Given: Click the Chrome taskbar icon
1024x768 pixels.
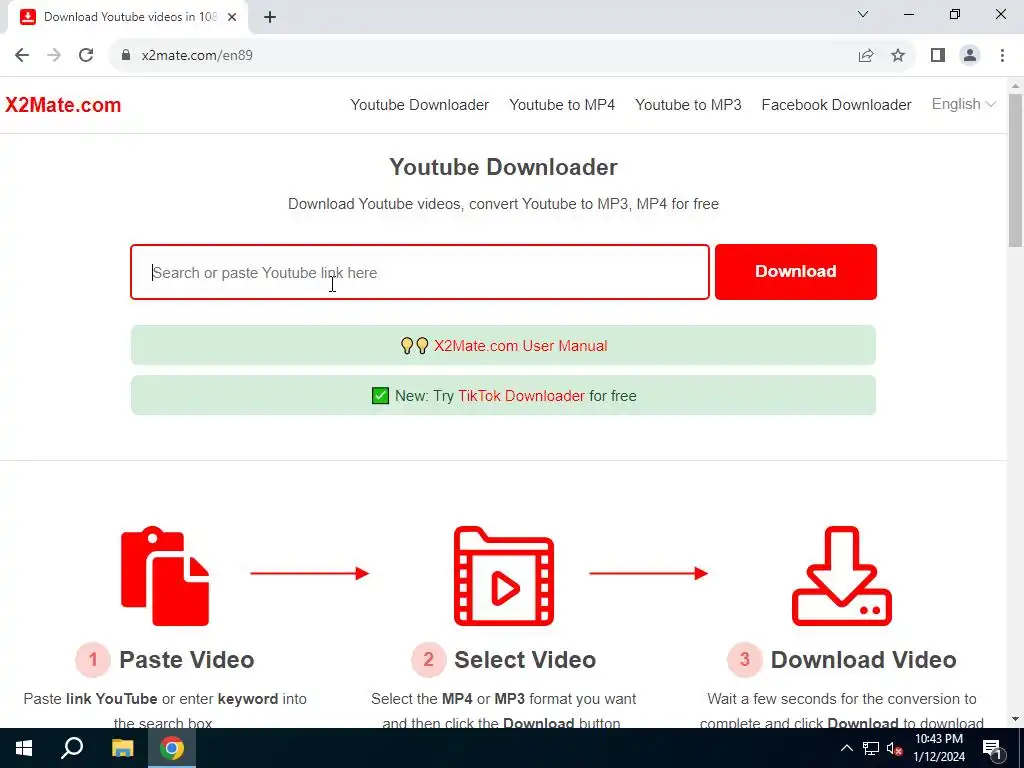Looking at the screenshot, I should point(172,748).
